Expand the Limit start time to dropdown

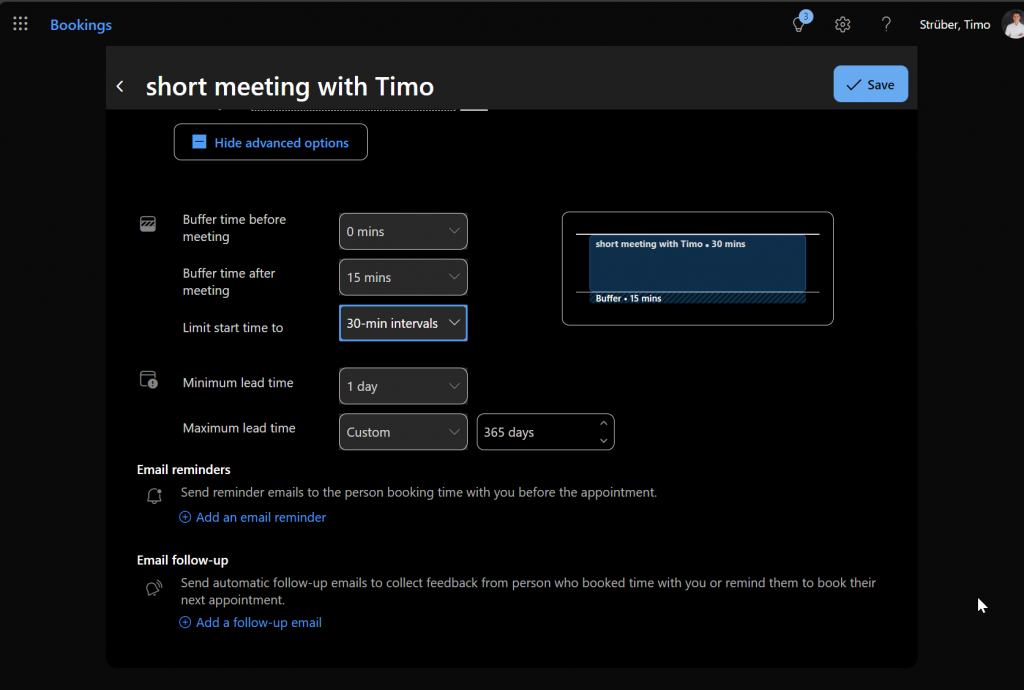point(403,324)
